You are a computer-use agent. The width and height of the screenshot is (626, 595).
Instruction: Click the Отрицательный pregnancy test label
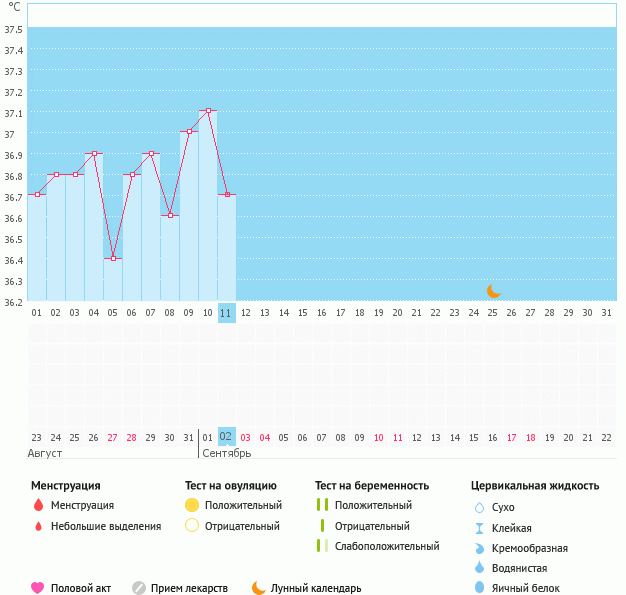372,526
